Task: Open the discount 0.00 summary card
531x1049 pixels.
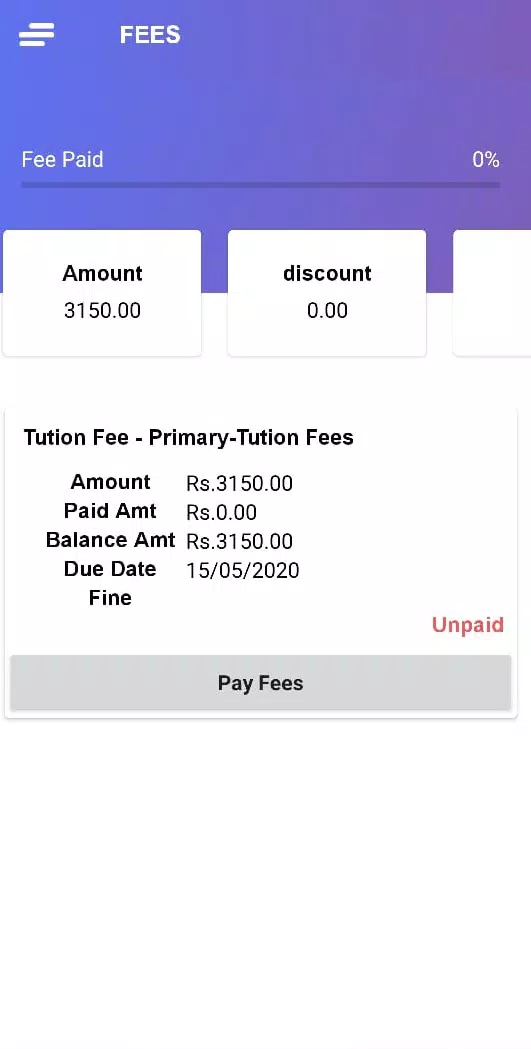Action: point(327,293)
